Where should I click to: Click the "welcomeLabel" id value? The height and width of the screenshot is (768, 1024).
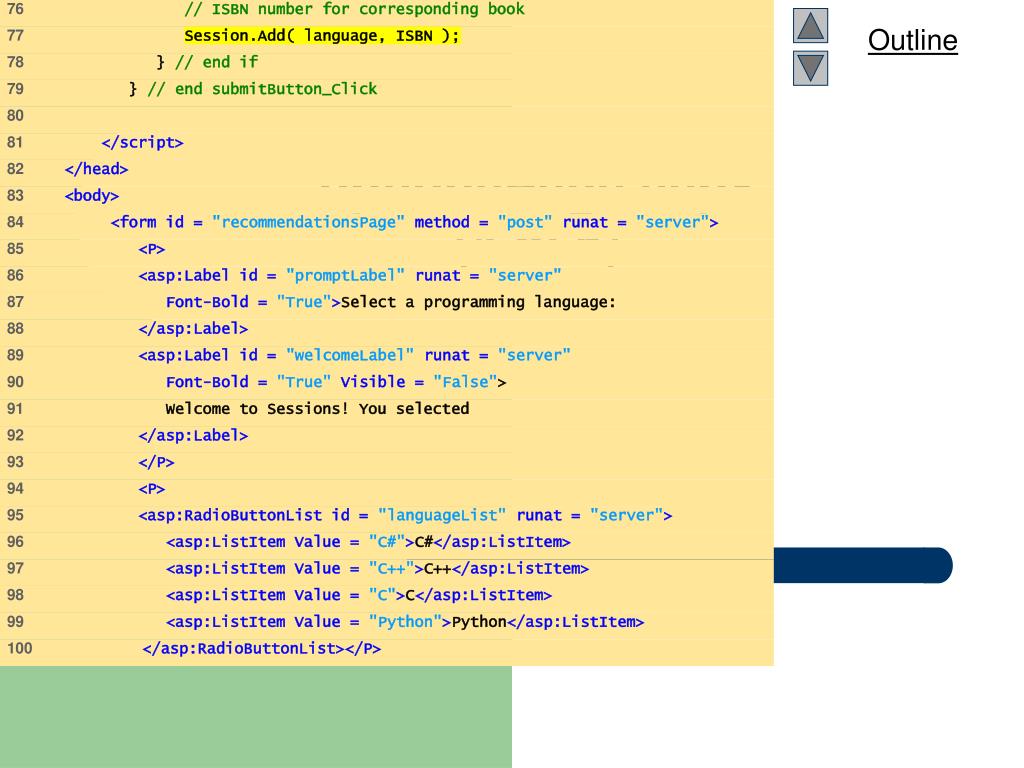tap(349, 355)
